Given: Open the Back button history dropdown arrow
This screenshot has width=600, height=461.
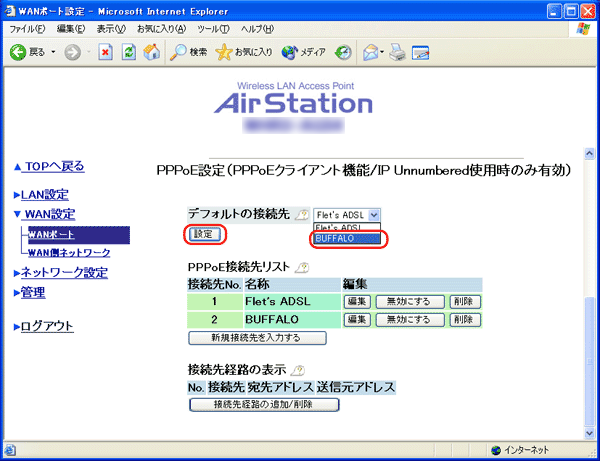Looking at the screenshot, I should coord(53,52).
